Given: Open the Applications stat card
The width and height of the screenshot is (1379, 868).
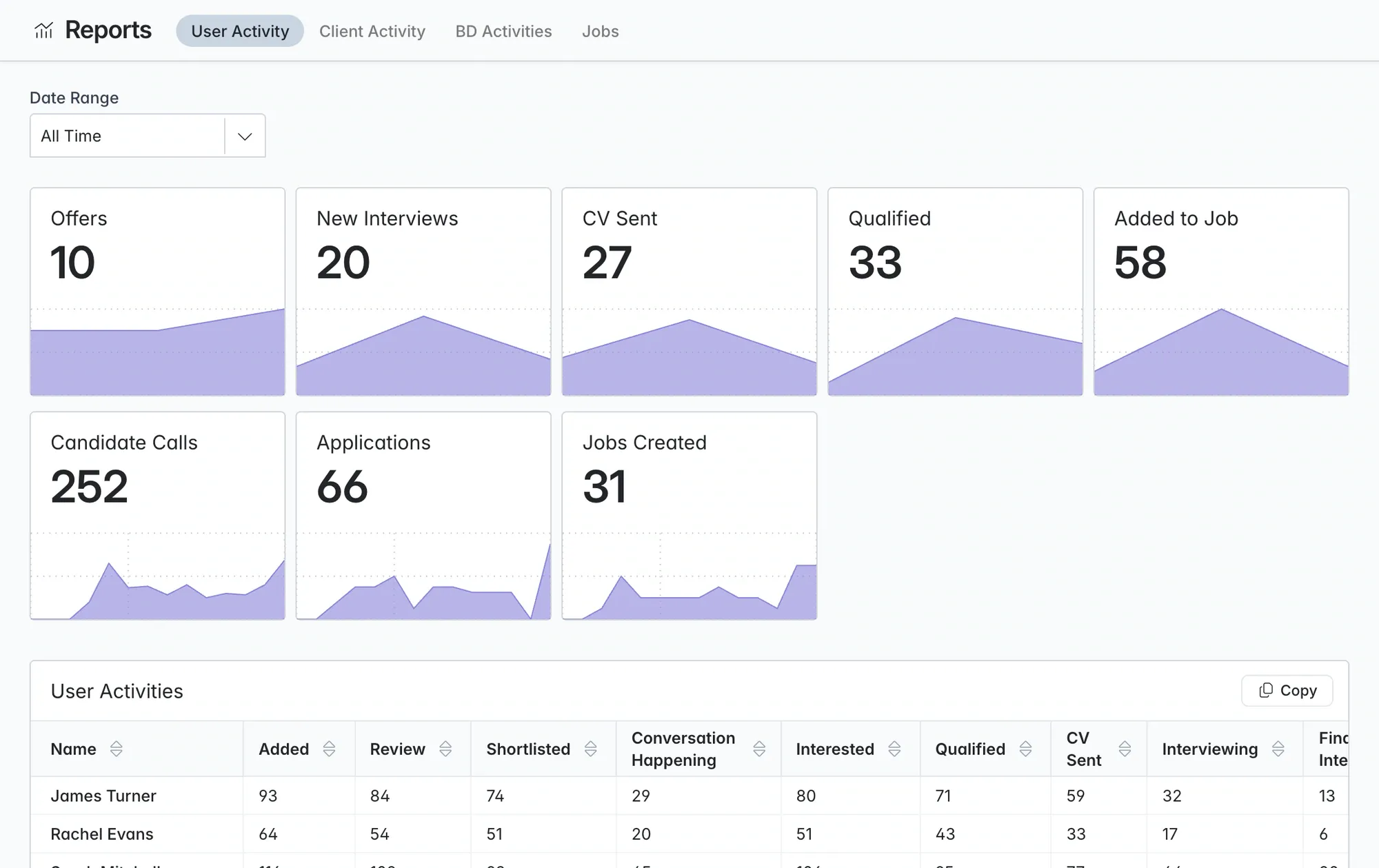Looking at the screenshot, I should pos(423,516).
